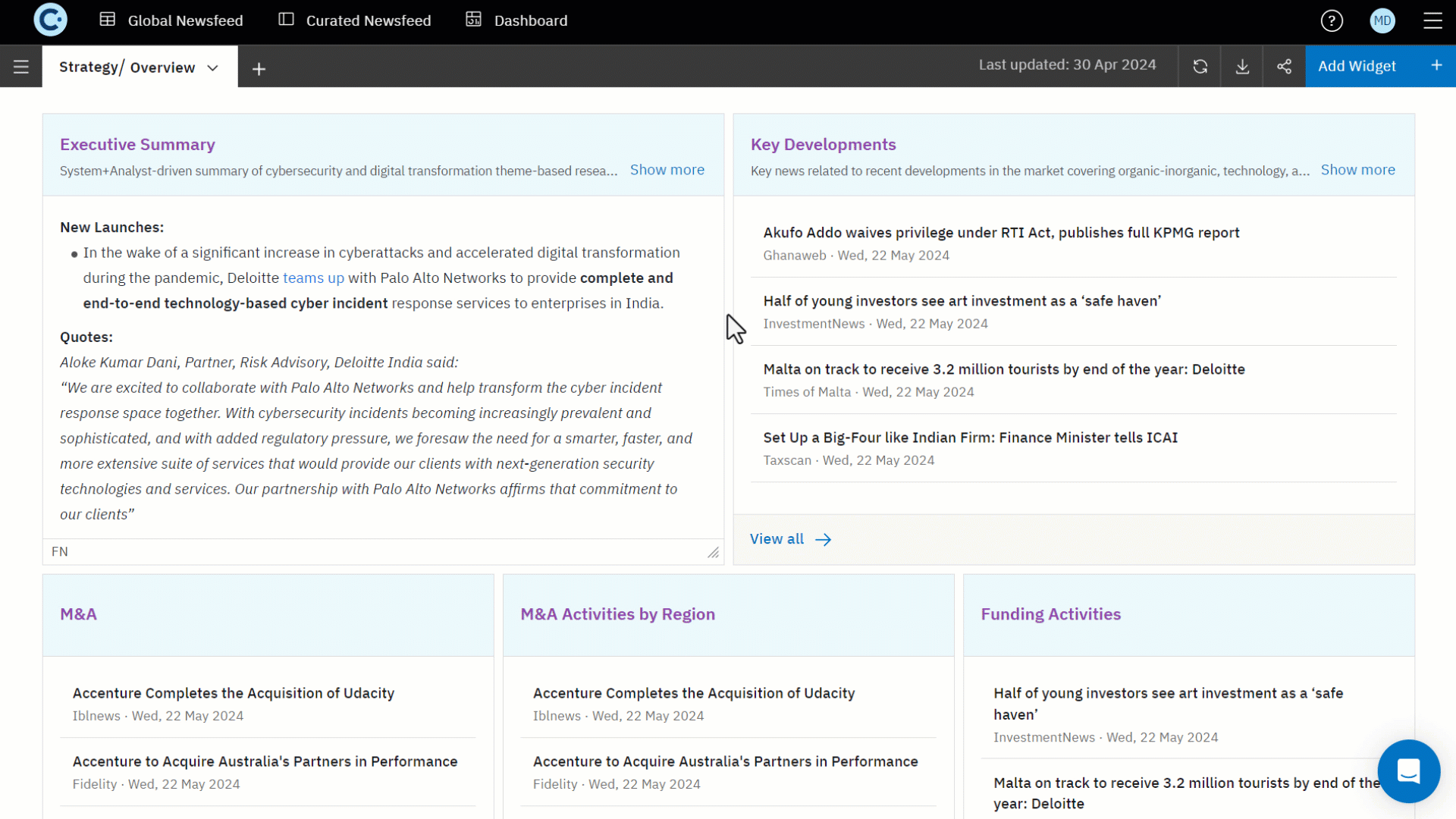Open 'safe haven' article in Funding Activities
This screenshot has height=819, width=1456.
coord(1168,704)
